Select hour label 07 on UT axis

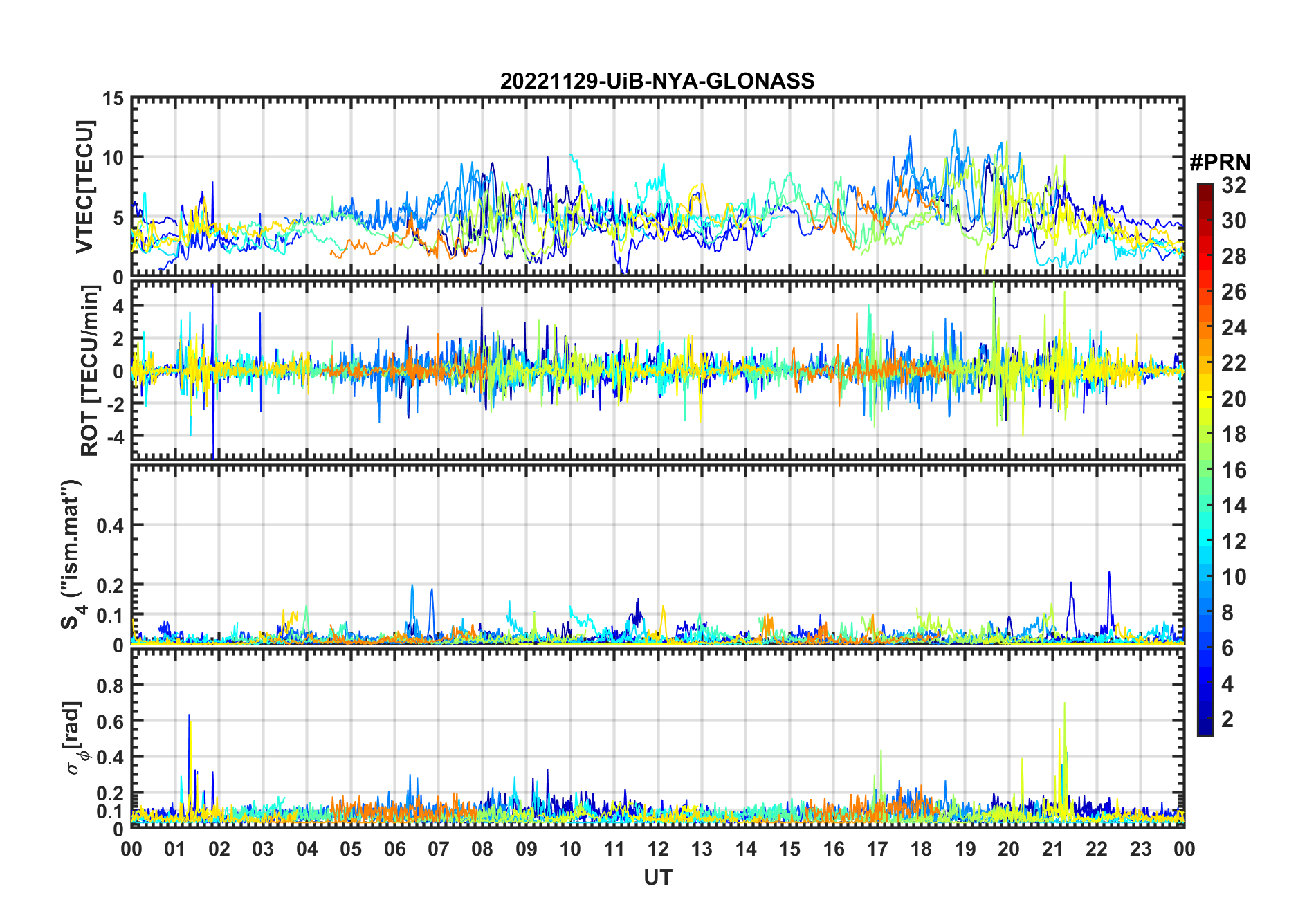[x=439, y=849]
